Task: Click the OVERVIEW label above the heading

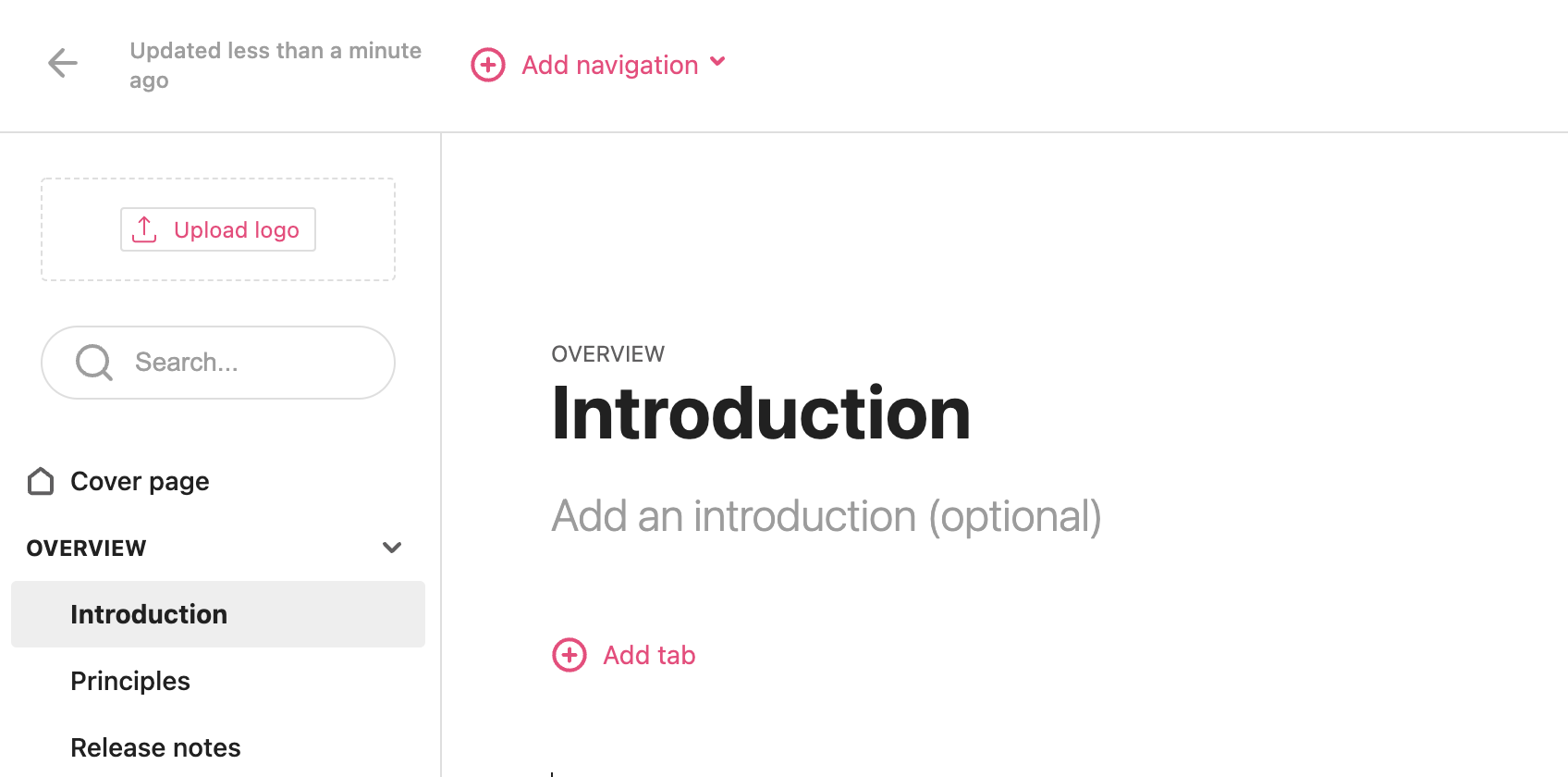Action: click(x=607, y=353)
